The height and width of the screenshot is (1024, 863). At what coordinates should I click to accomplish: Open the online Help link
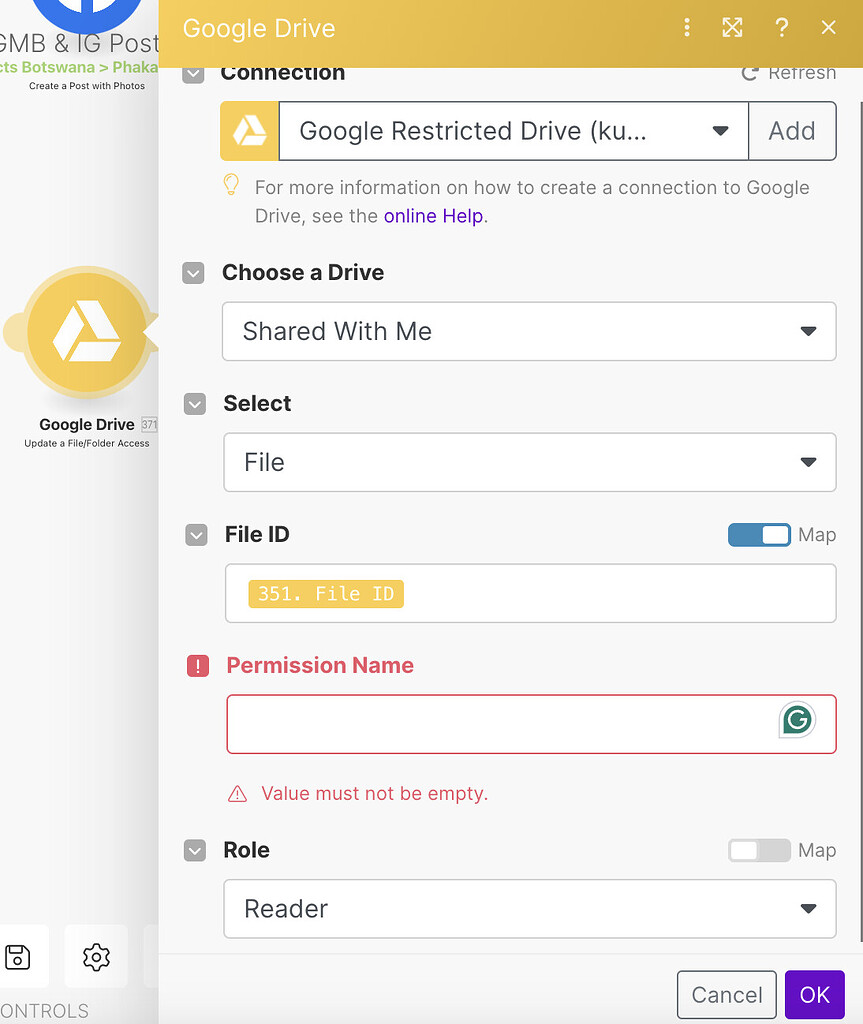point(433,215)
